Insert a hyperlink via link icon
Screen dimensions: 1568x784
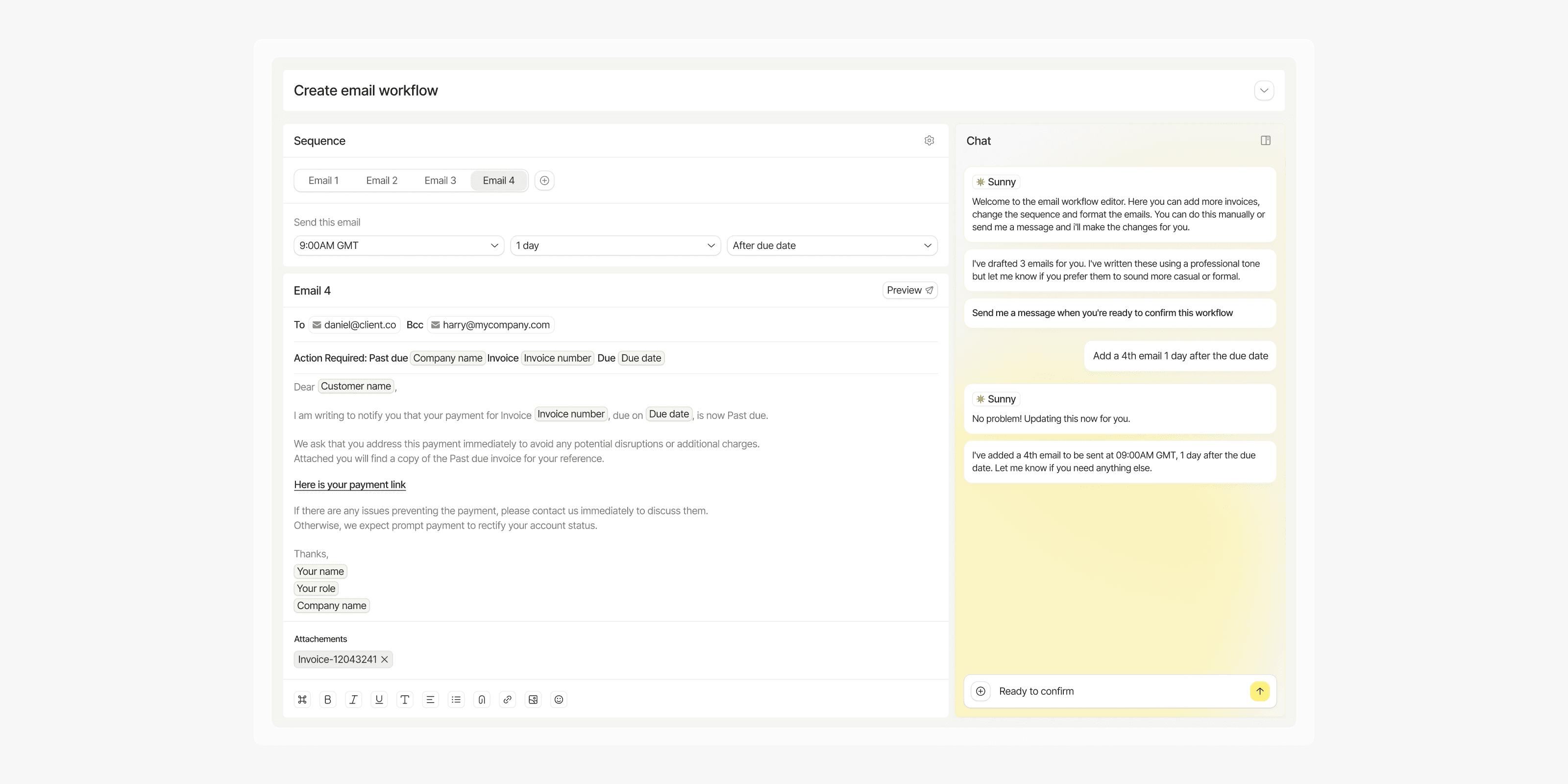point(507,699)
